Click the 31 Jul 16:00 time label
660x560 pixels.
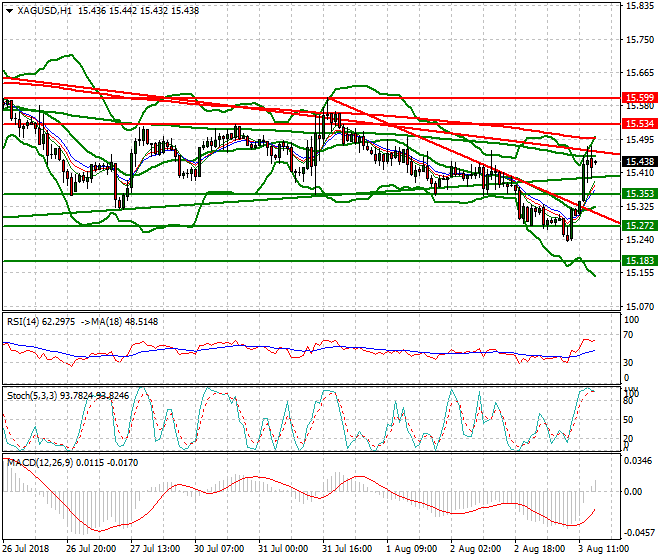(347, 549)
